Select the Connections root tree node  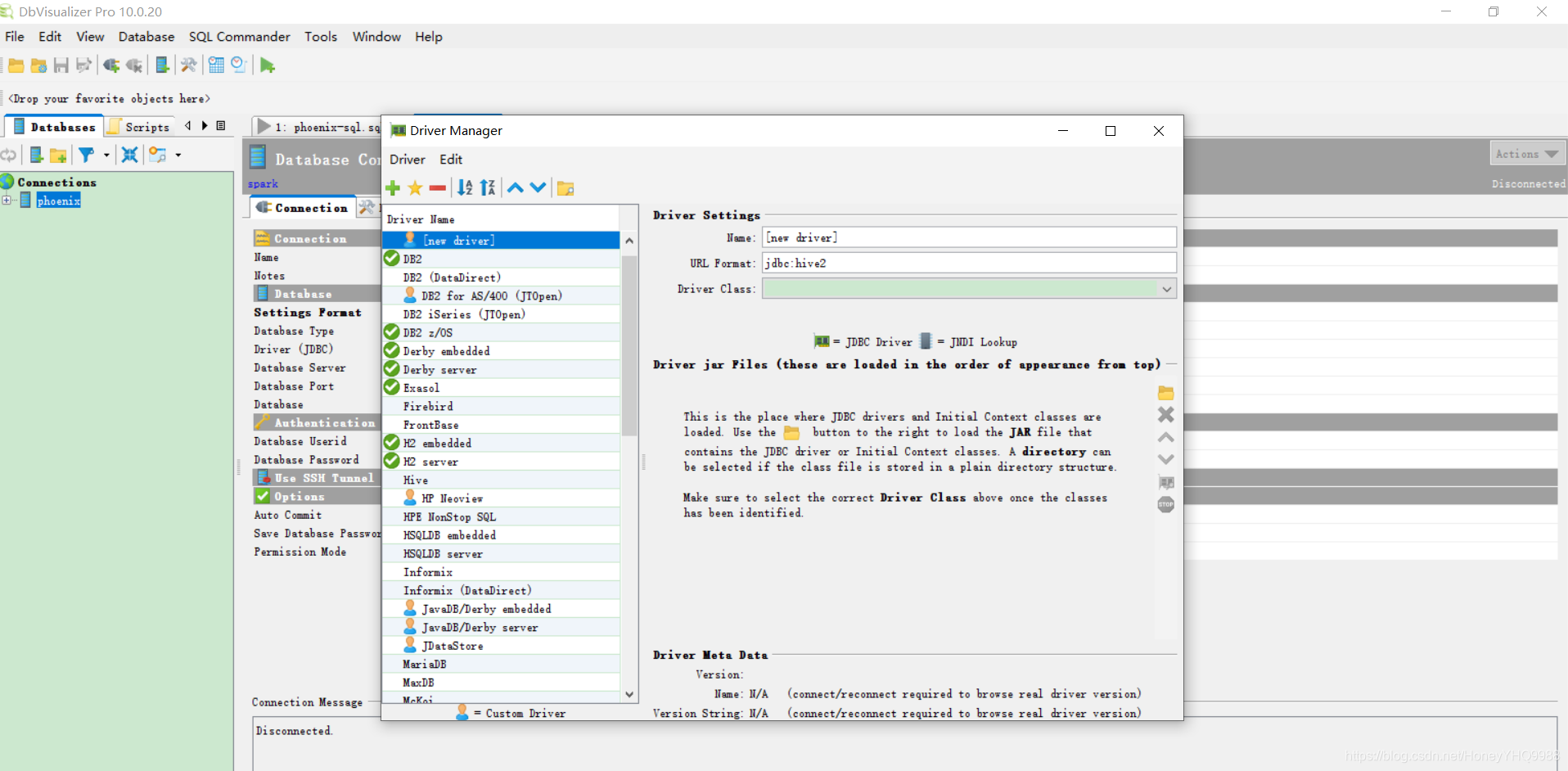(x=56, y=182)
